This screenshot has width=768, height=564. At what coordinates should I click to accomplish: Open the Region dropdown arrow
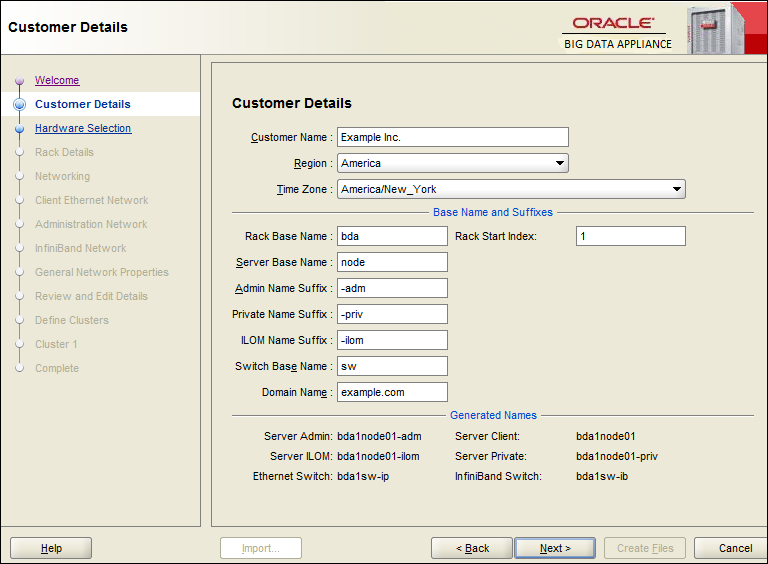pos(559,163)
